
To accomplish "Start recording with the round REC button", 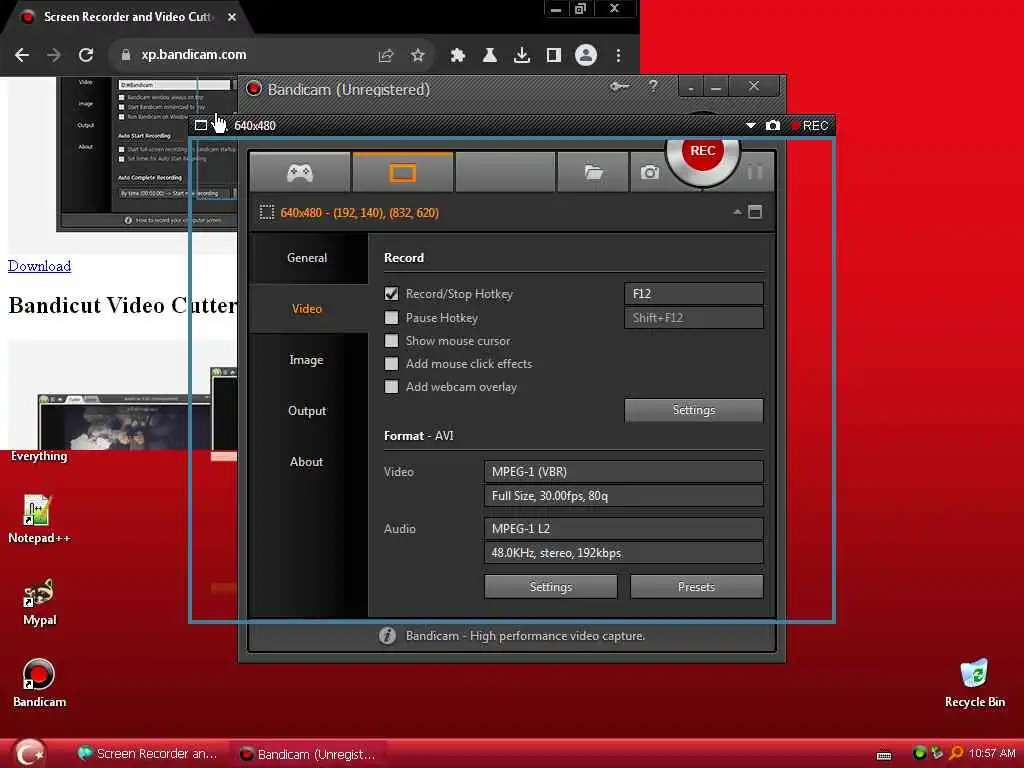I will 703,152.
